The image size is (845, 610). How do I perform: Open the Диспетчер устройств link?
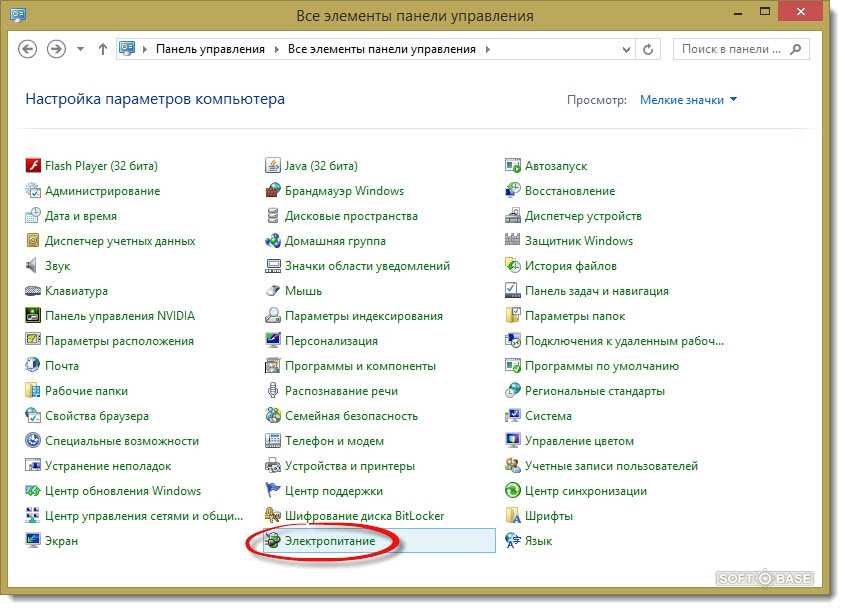583,216
